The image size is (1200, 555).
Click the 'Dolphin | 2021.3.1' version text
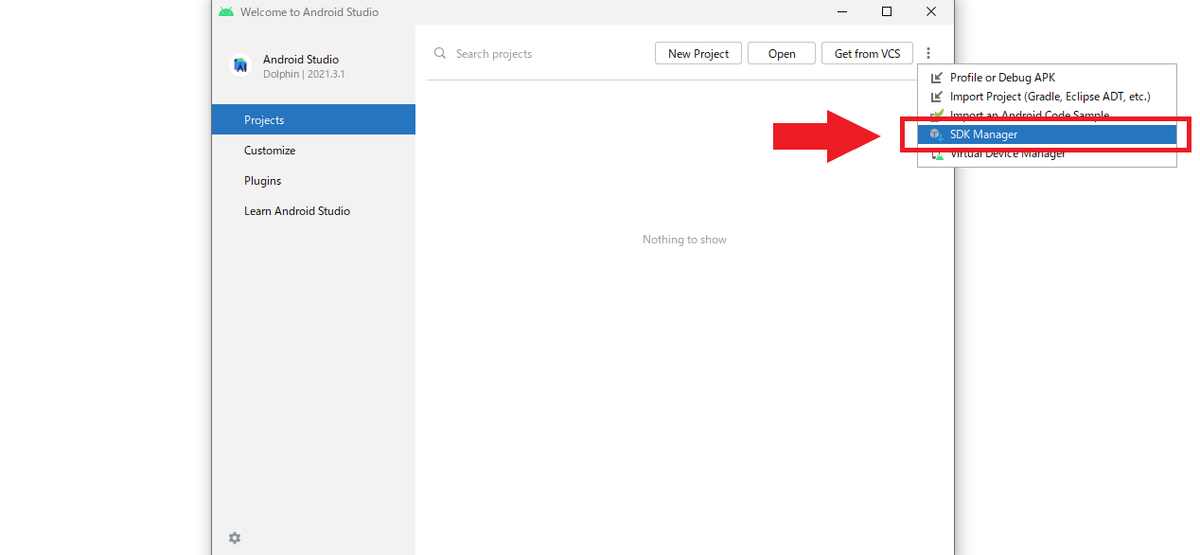[x=304, y=74]
